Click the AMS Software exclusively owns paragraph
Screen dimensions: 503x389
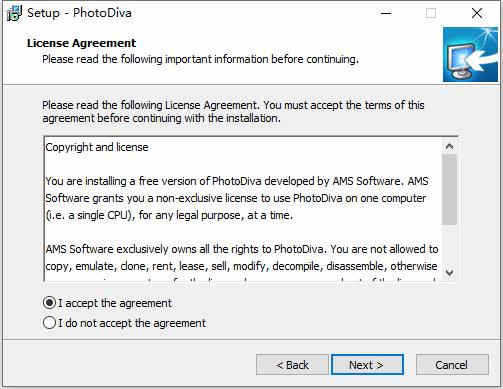[x=242, y=258]
